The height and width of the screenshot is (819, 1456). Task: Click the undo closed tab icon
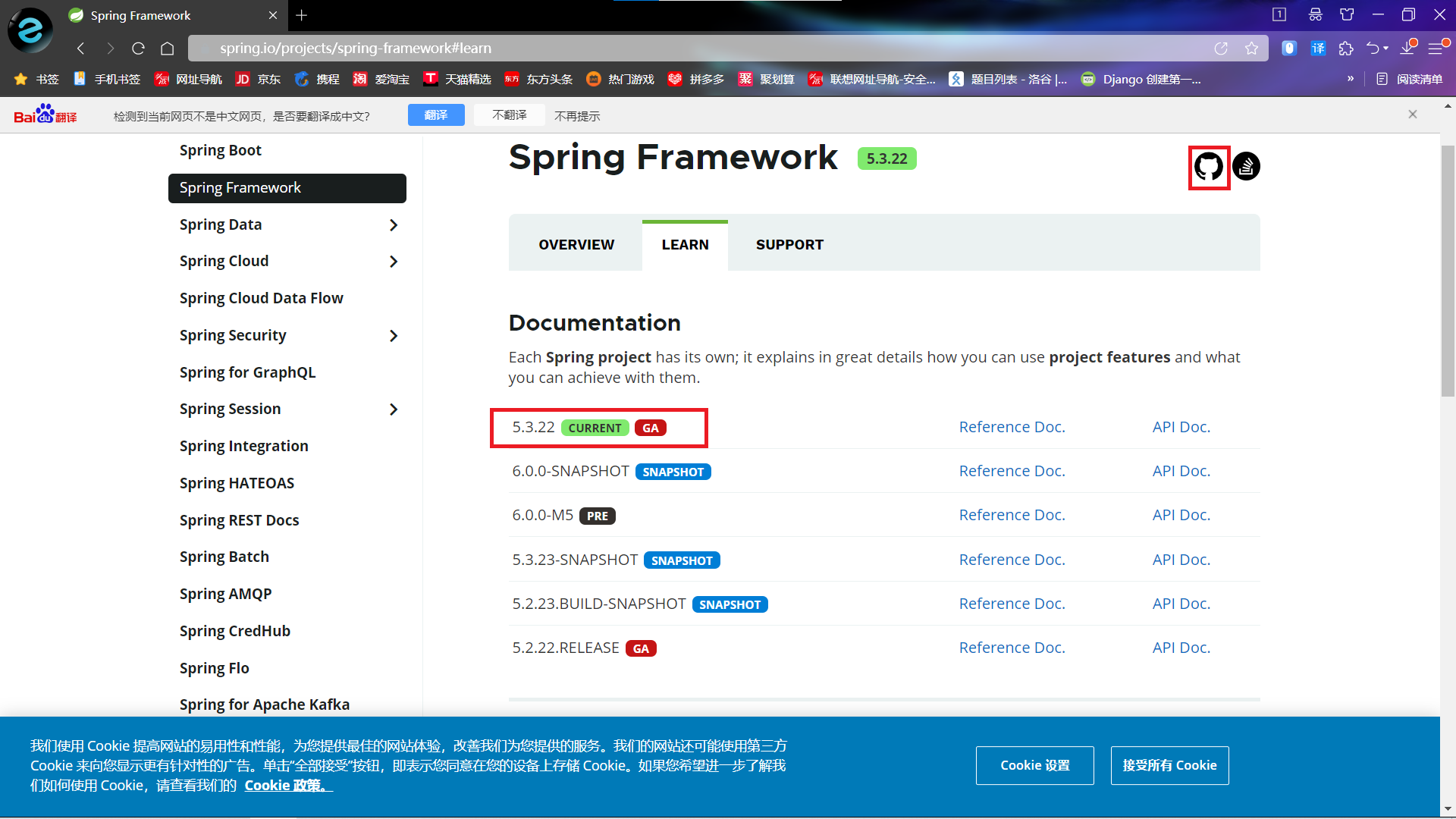1374,49
